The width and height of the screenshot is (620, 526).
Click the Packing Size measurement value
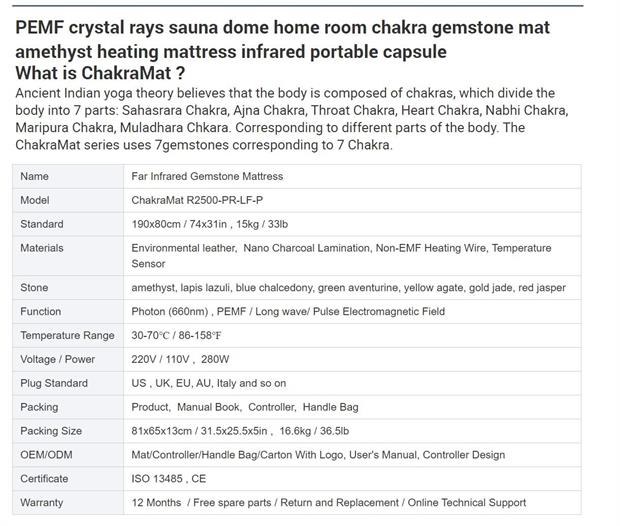click(x=240, y=431)
